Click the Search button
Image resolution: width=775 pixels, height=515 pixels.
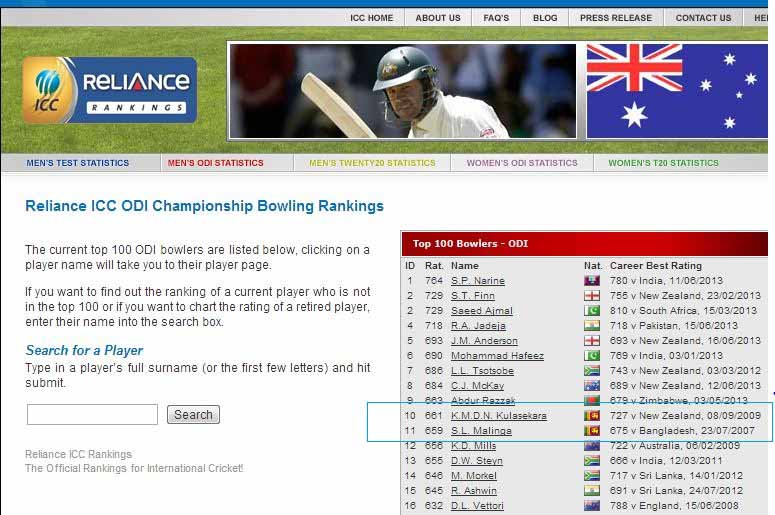pos(193,415)
